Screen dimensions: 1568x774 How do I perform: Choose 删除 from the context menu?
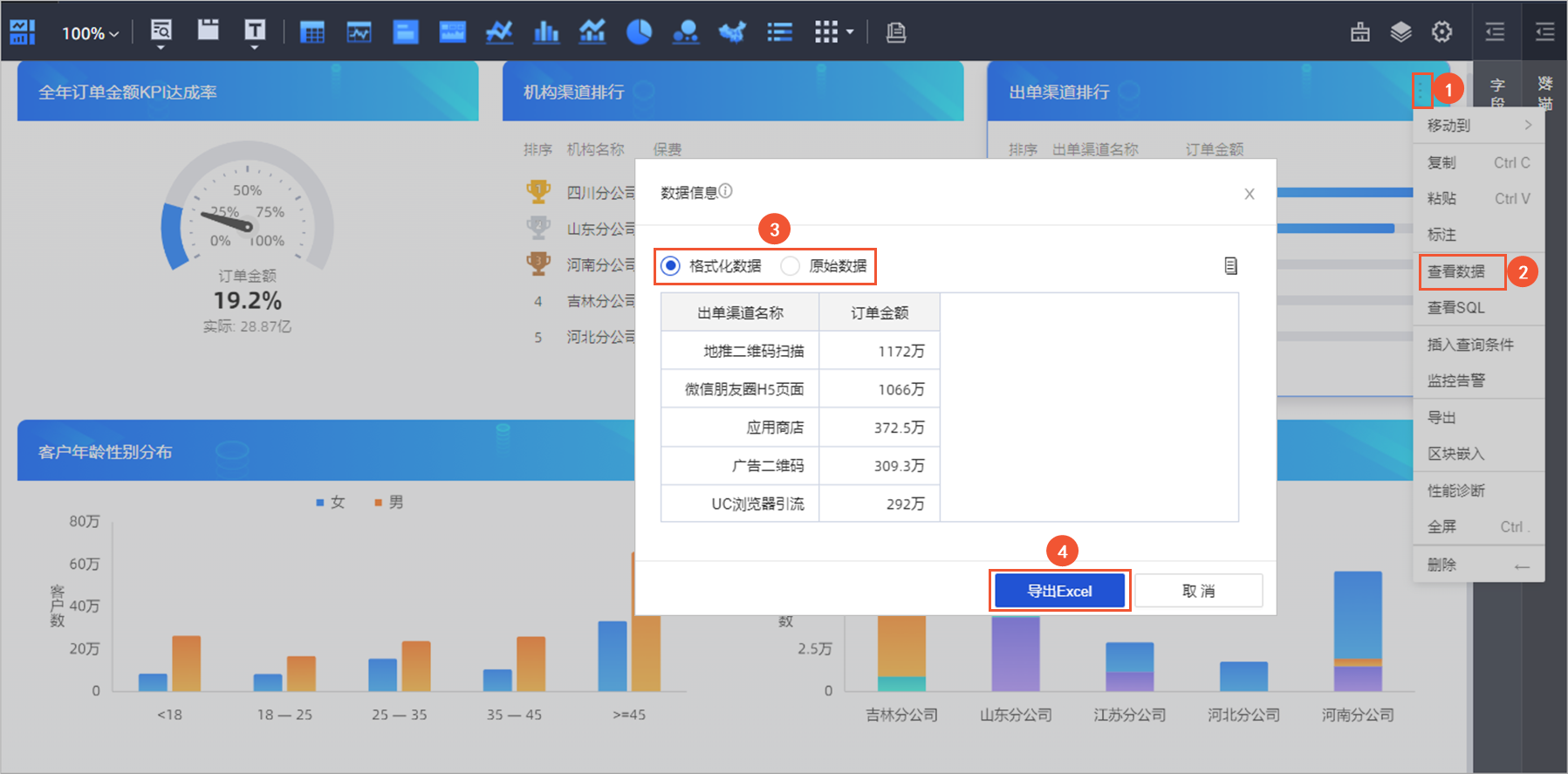click(x=1479, y=565)
